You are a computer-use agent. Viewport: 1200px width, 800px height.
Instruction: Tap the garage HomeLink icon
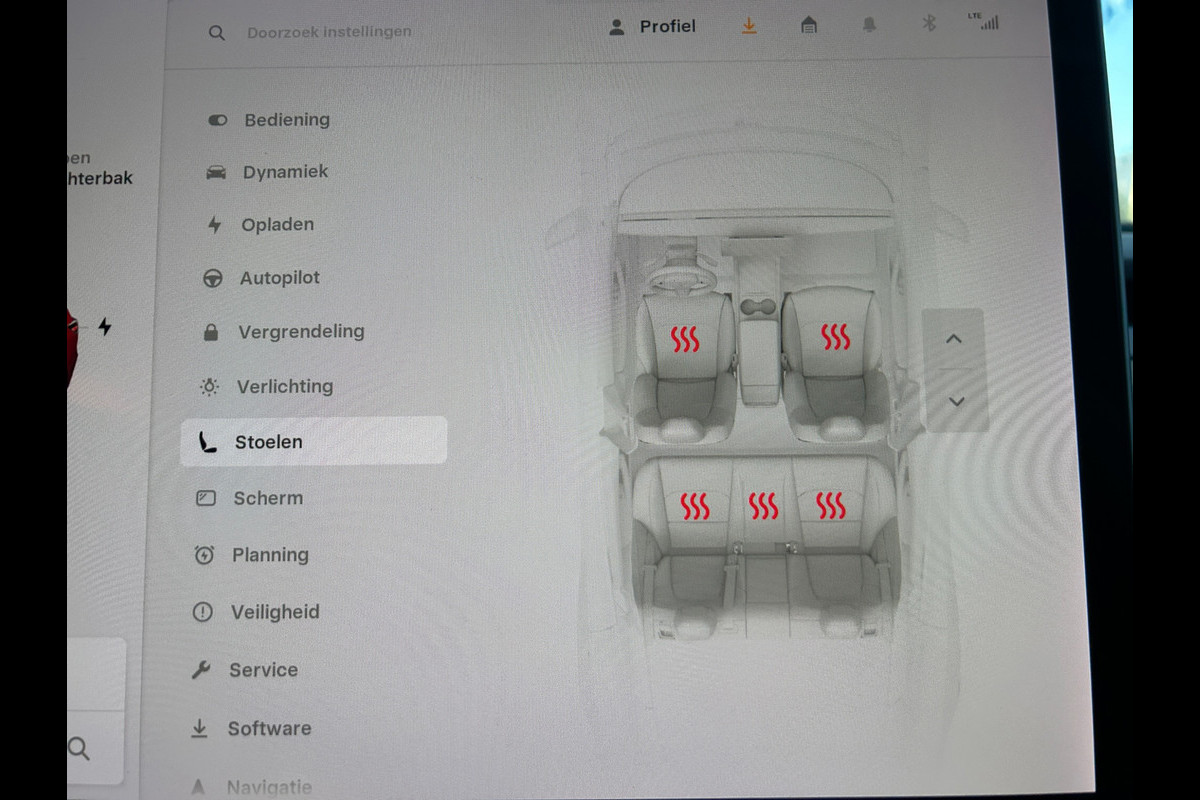(x=809, y=26)
